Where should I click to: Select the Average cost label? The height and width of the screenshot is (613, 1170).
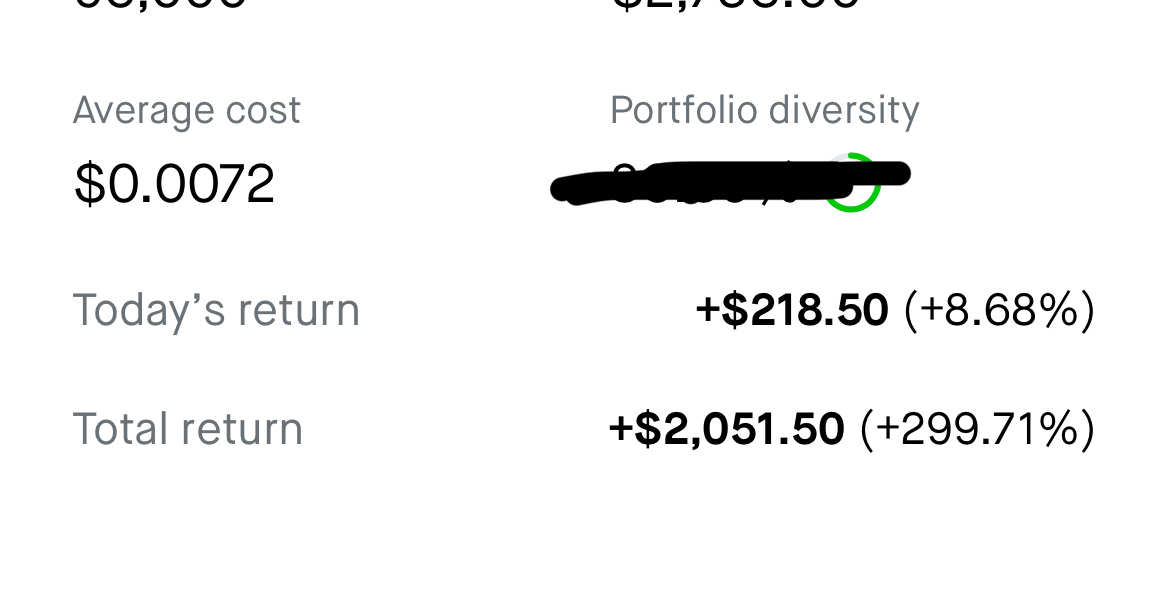187,111
